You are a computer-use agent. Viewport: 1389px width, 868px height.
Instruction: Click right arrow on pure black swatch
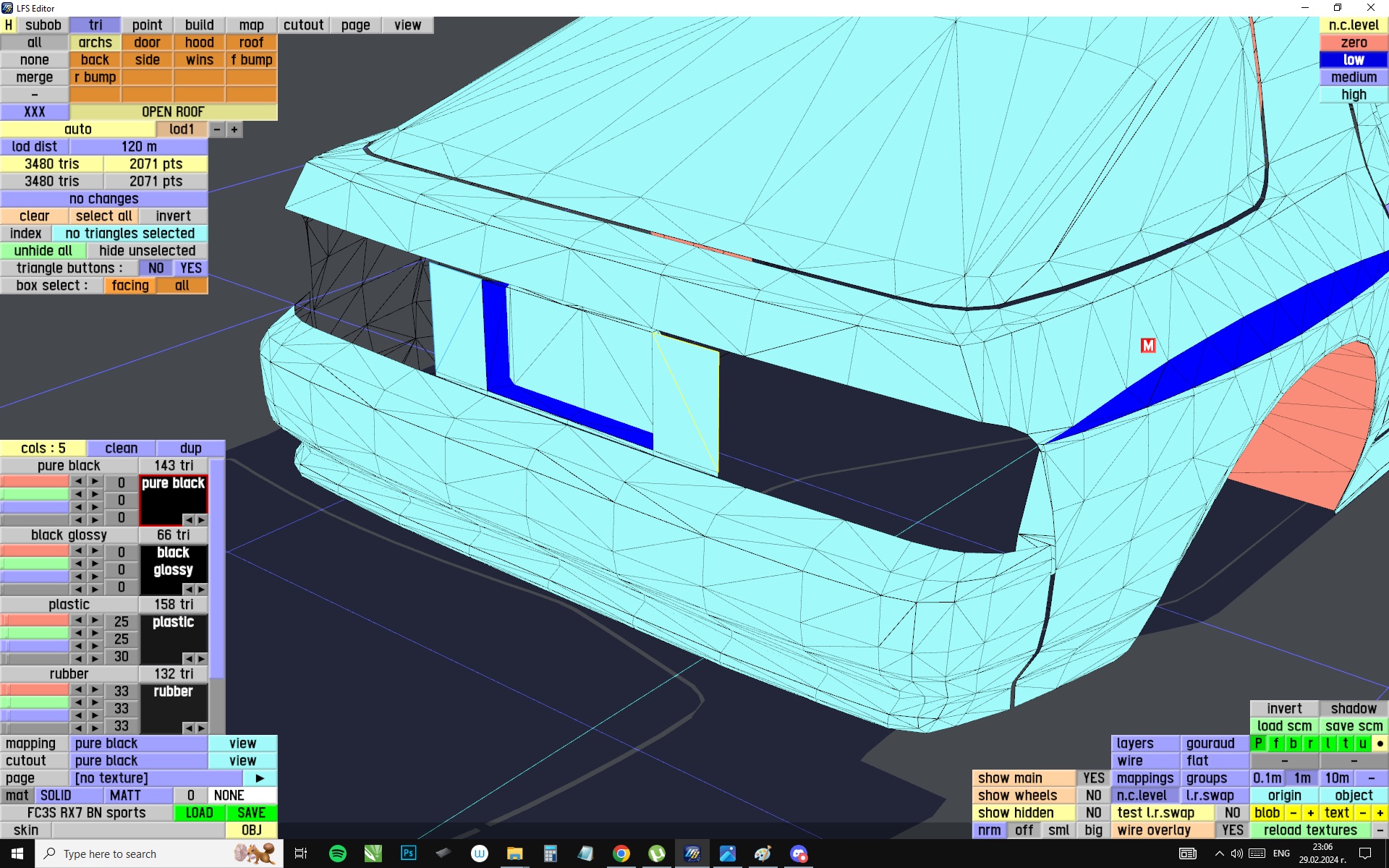(x=201, y=519)
